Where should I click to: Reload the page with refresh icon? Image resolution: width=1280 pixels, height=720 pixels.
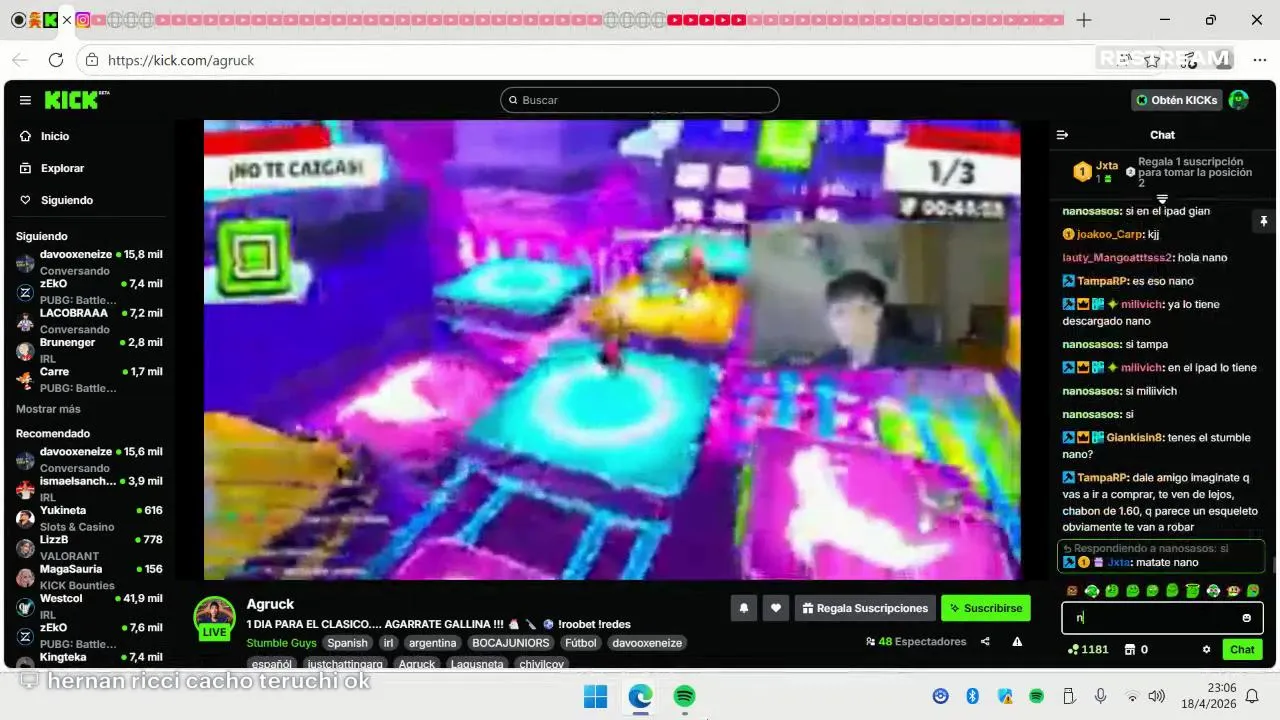56,60
